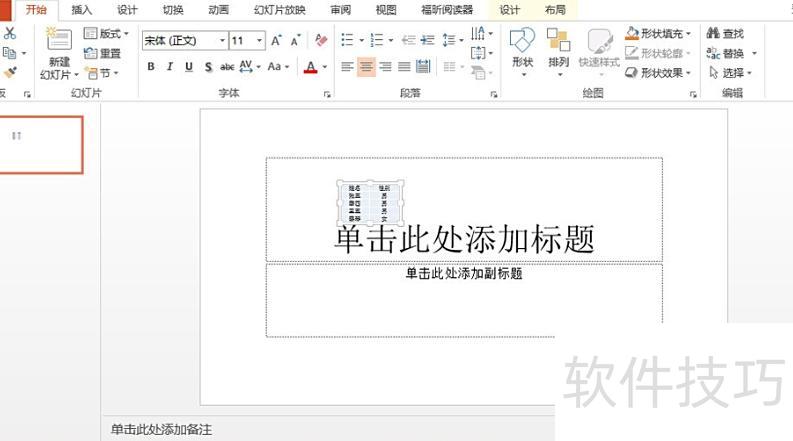Decrease font size with A-down icon
The height and width of the screenshot is (441, 793).
click(296, 40)
